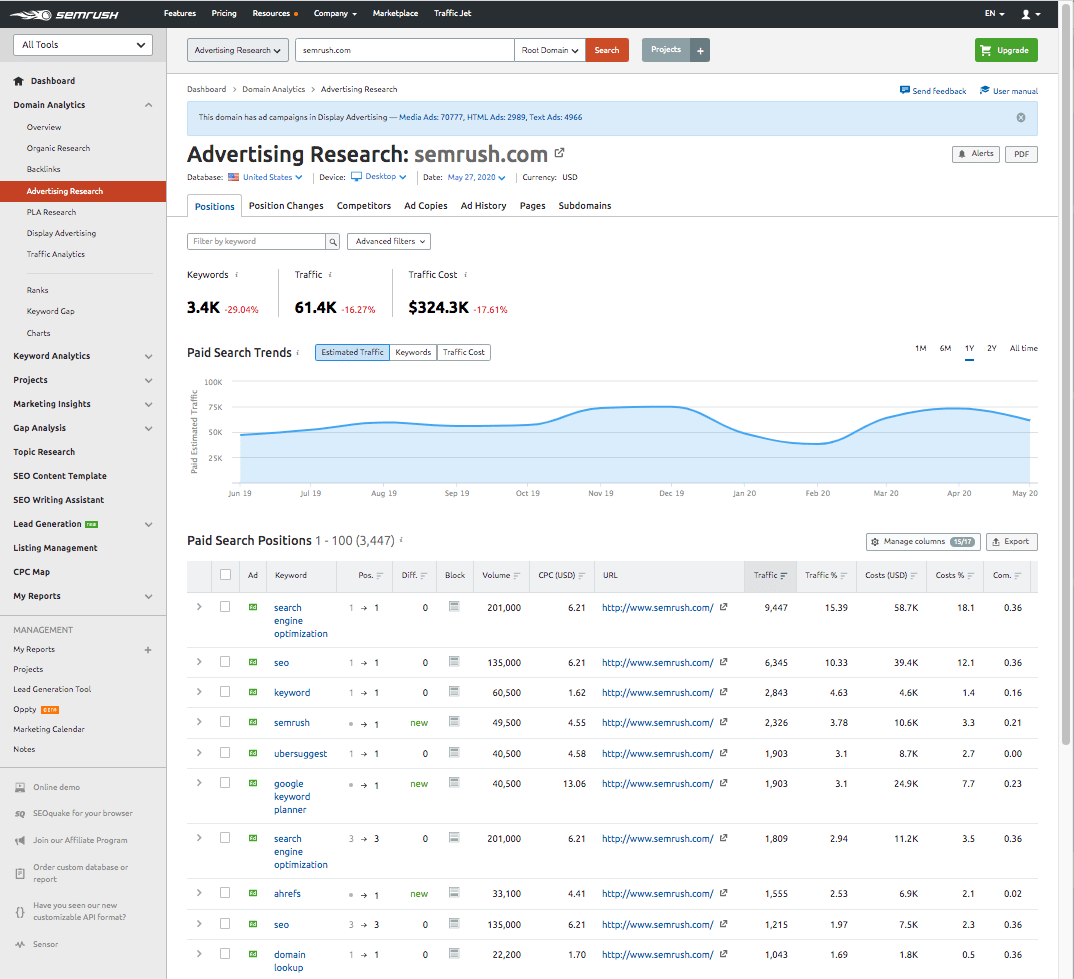Click the orange Search button
This screenshot has height=979, width=1074.
(607, 50)
